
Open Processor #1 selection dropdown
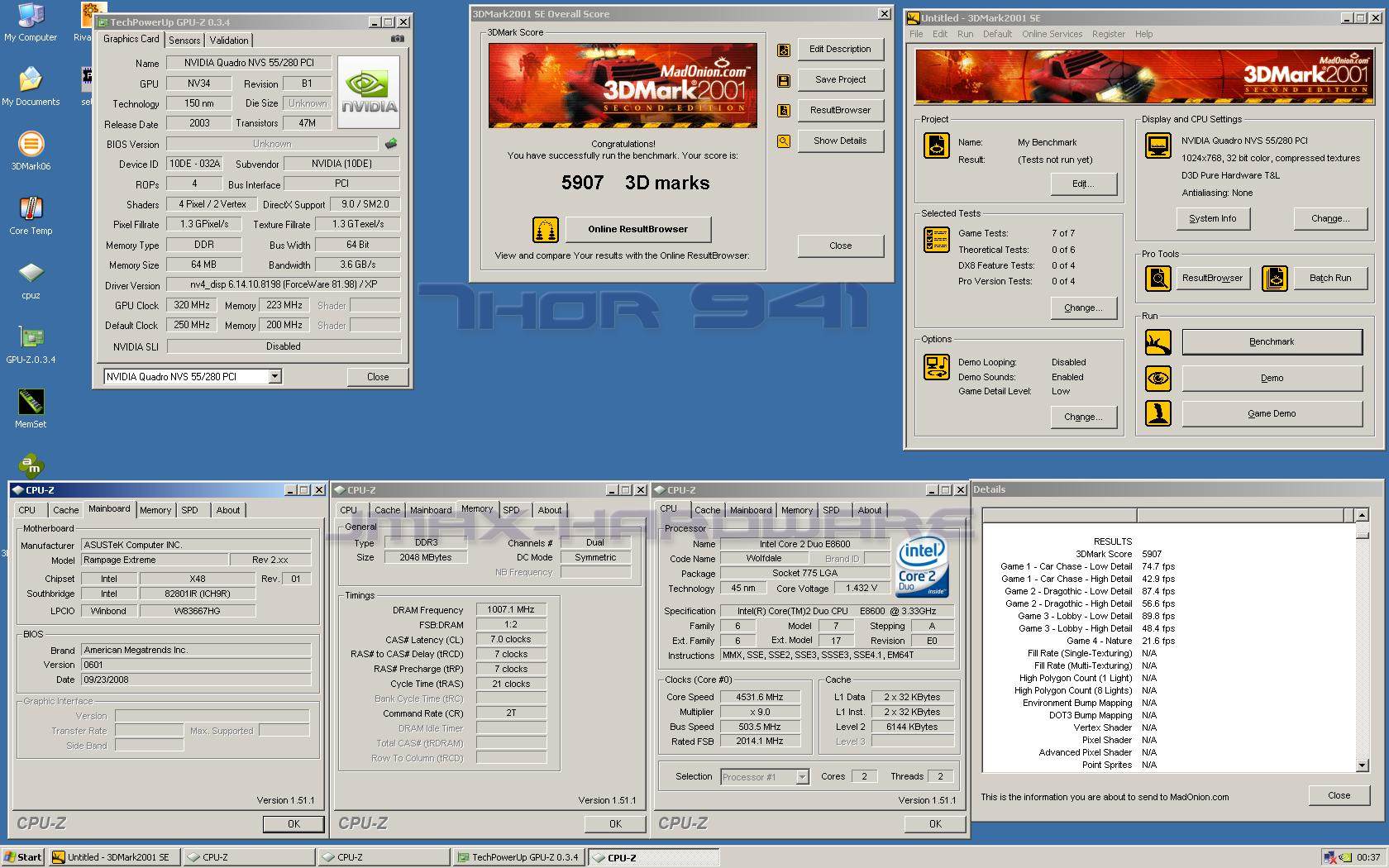point(801,777)
